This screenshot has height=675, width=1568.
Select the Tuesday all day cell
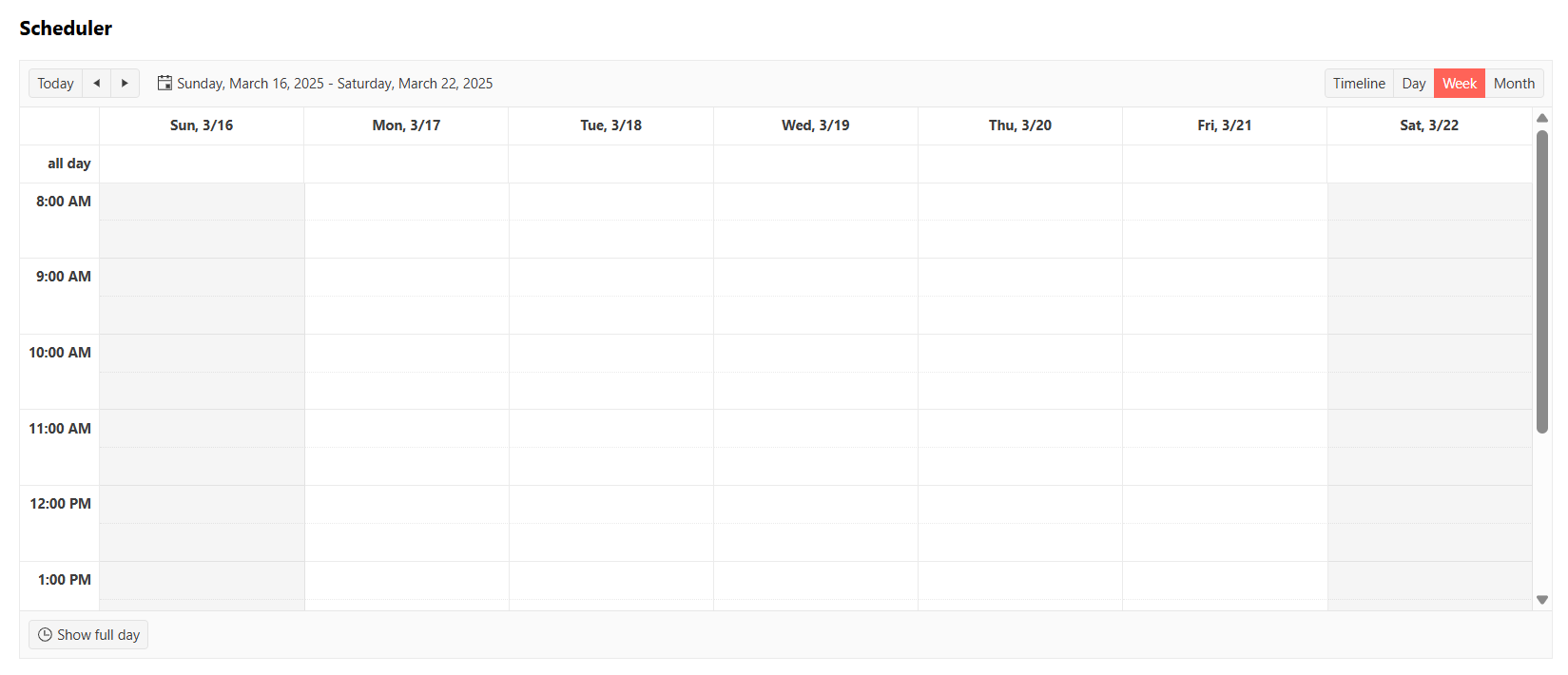pos(610,164)
